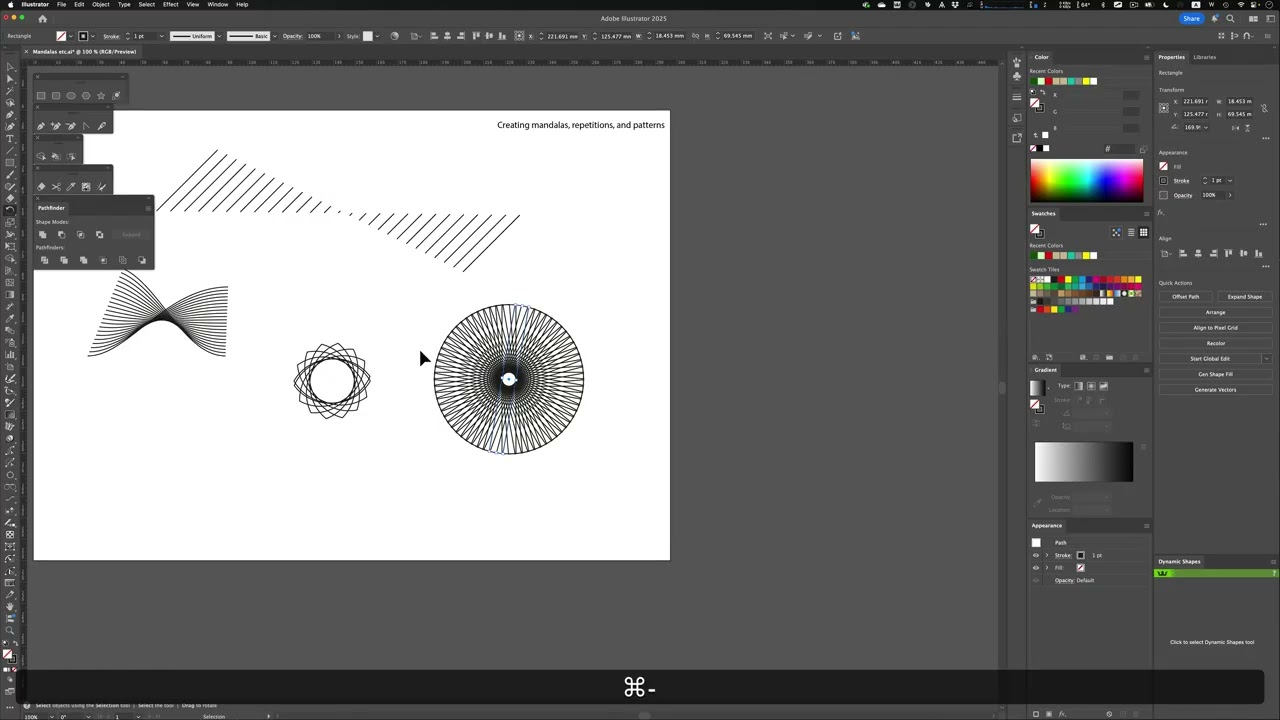Select Linear gradient type icon
The height and width of the screenshot is (720, 1280).
[1078, 386]
